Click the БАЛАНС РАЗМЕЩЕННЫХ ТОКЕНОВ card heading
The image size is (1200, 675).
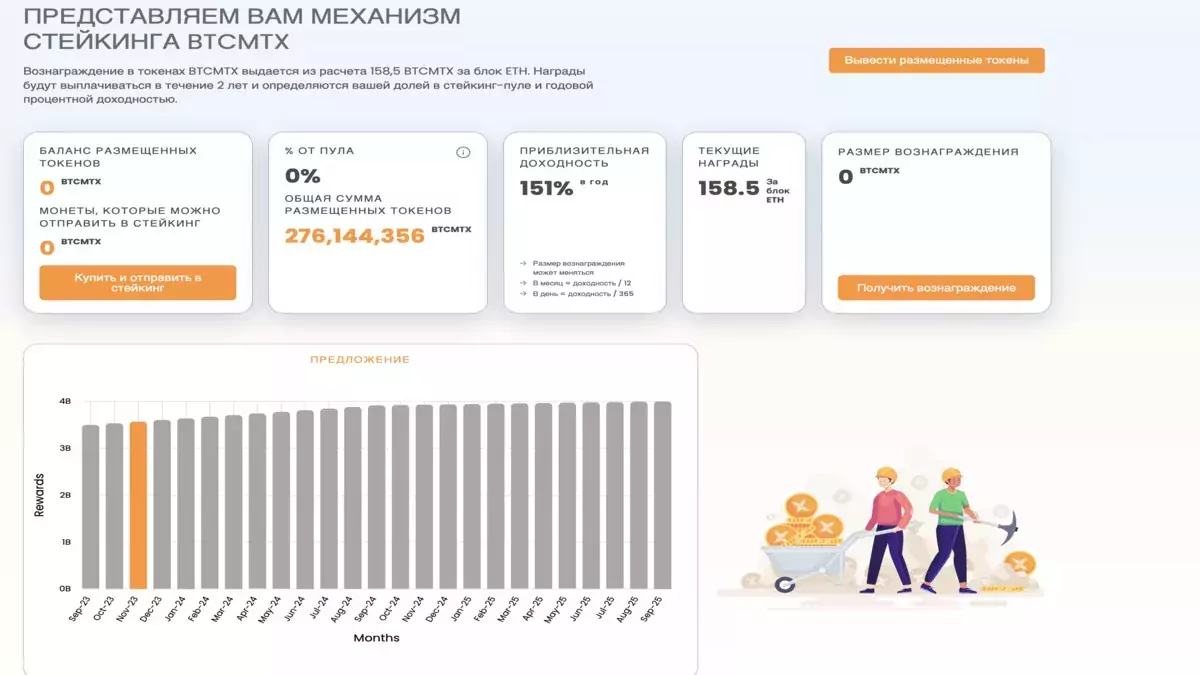[x=118, y=157]
